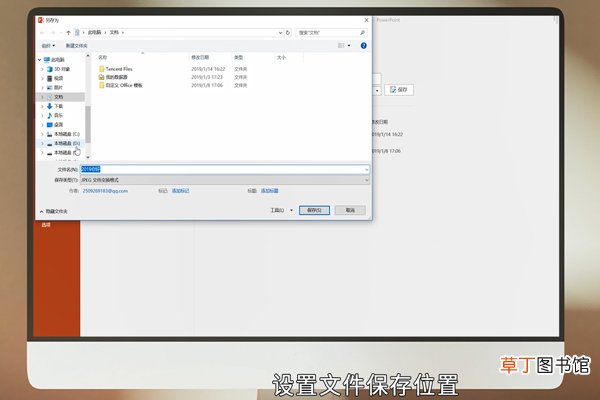The height and width of the screenshot is (400, 600).
Task: Click the 添加标记 add tags link
Action: 180,191
